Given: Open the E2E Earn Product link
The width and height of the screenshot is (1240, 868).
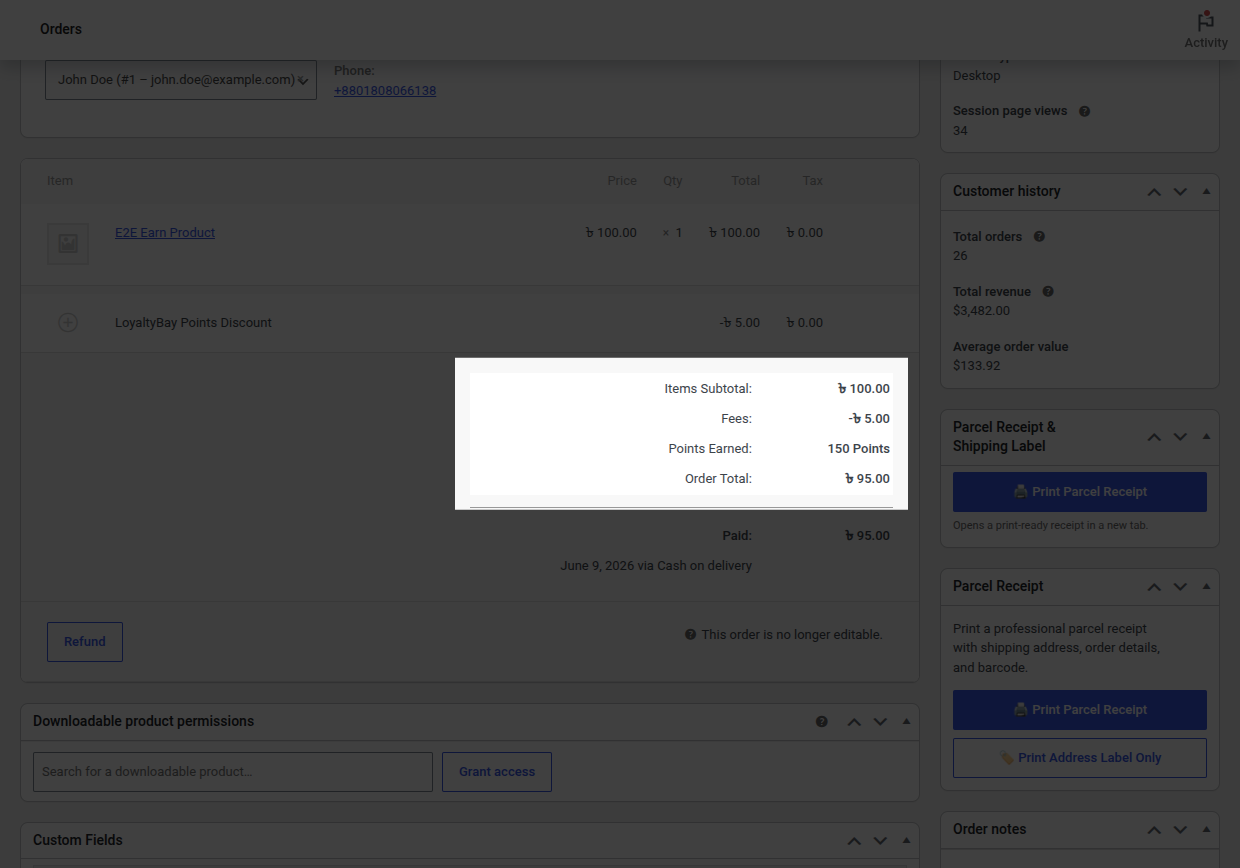Looking at the screenshot, I should pos(165,233).
